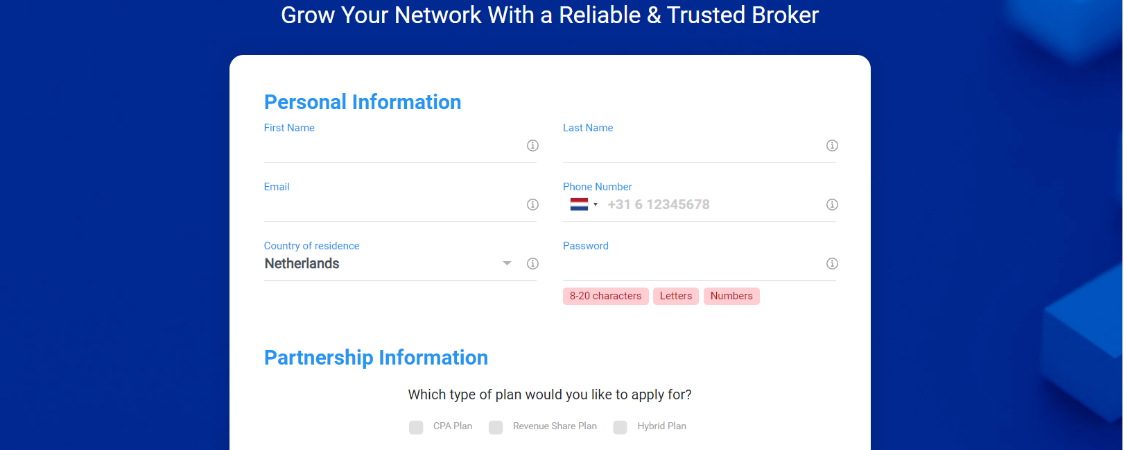Expand the Country of residence dropdown arrow
This screenshot has height=450, width=1124.
[508, 263]
